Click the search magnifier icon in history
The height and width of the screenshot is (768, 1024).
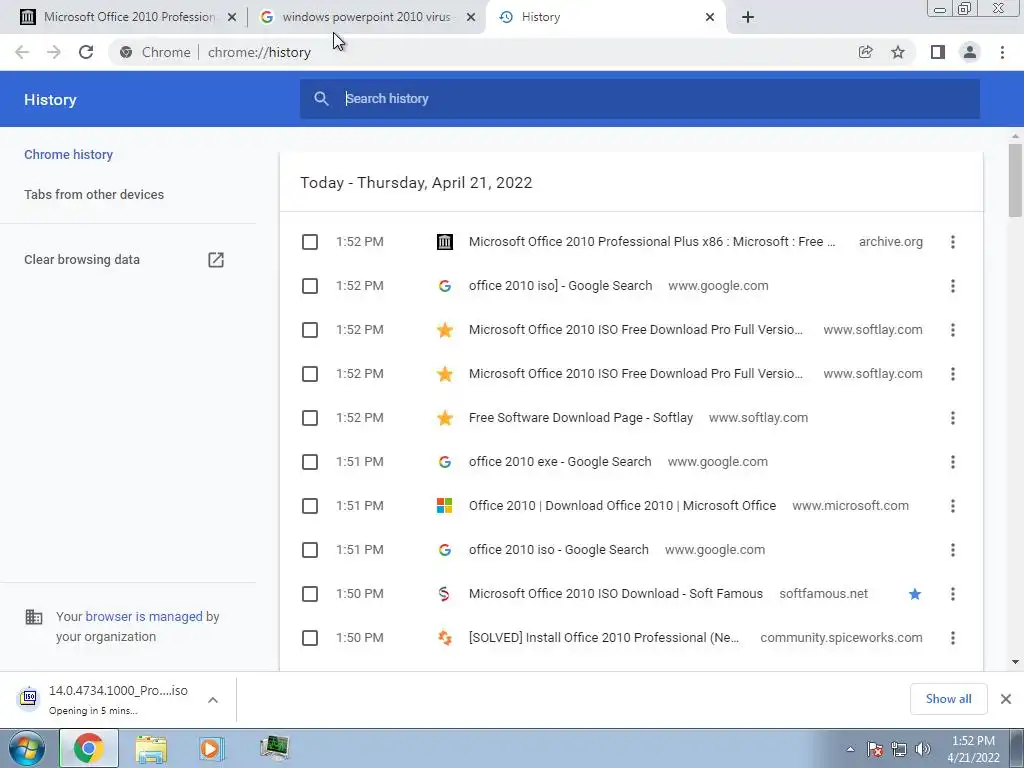[x=321, y=99]
